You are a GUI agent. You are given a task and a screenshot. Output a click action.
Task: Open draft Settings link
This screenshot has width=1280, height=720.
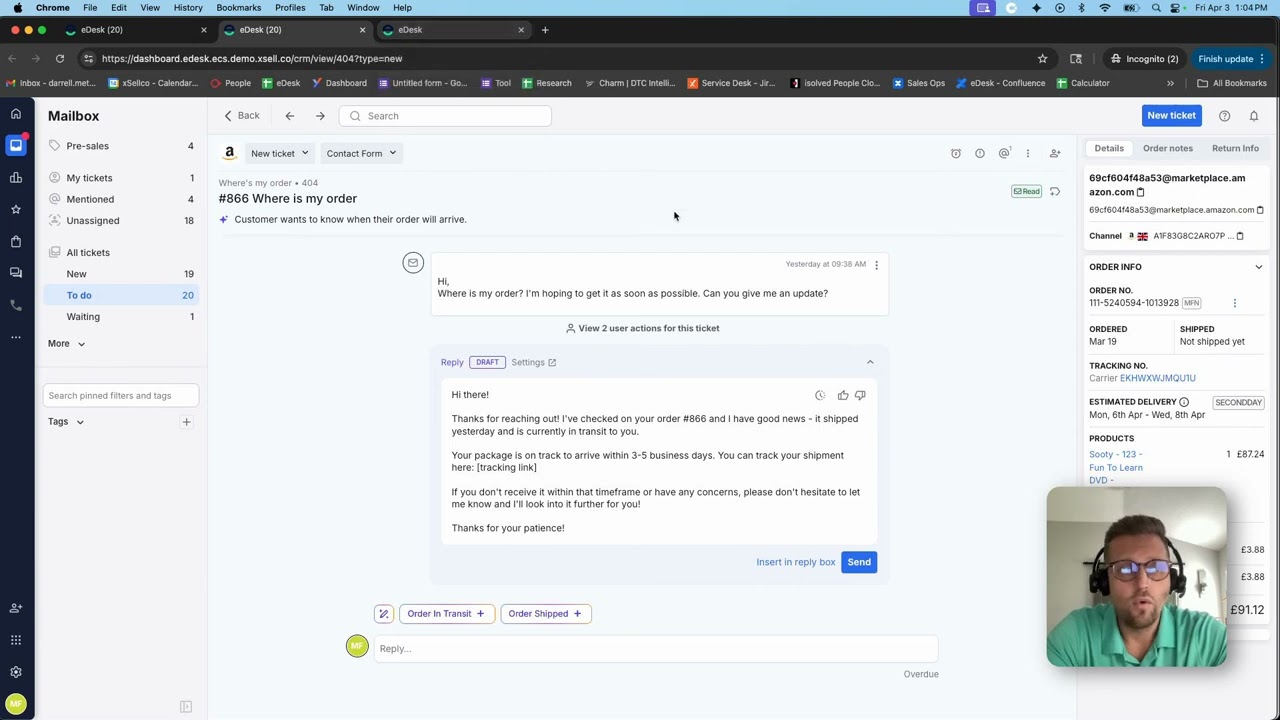(x=533, y=362)
